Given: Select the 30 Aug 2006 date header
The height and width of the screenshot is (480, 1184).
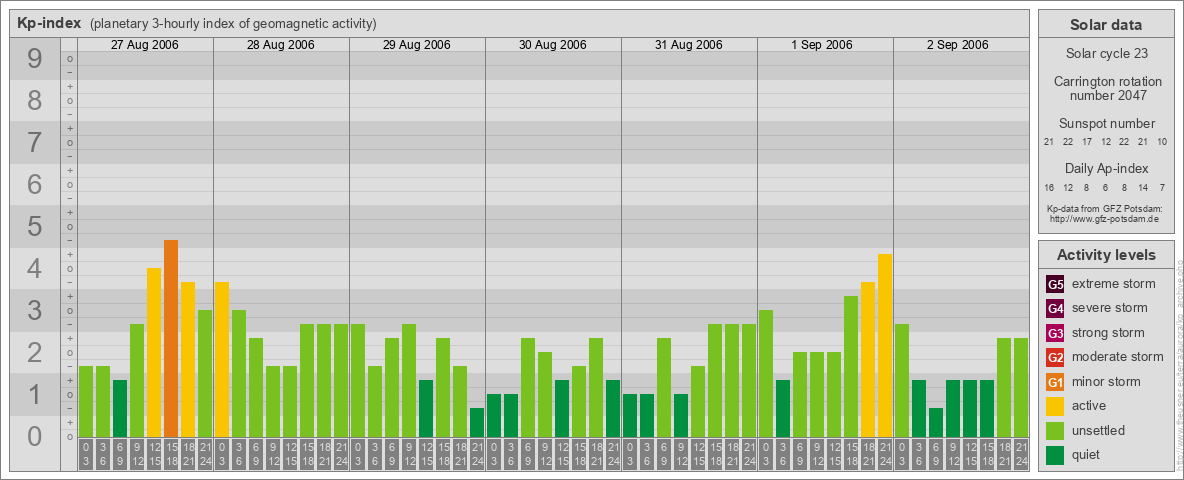Looking at the screenshot, I should 553,45.
